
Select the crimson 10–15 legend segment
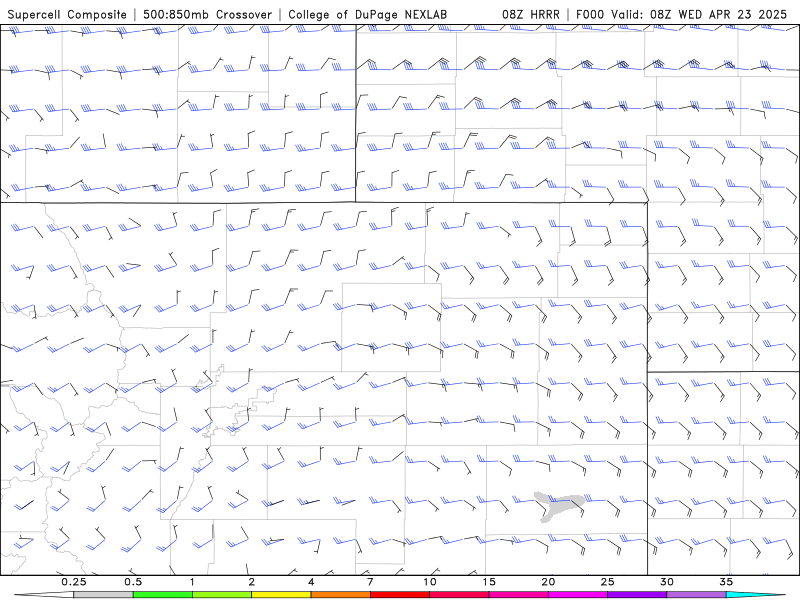pos(459,595)
